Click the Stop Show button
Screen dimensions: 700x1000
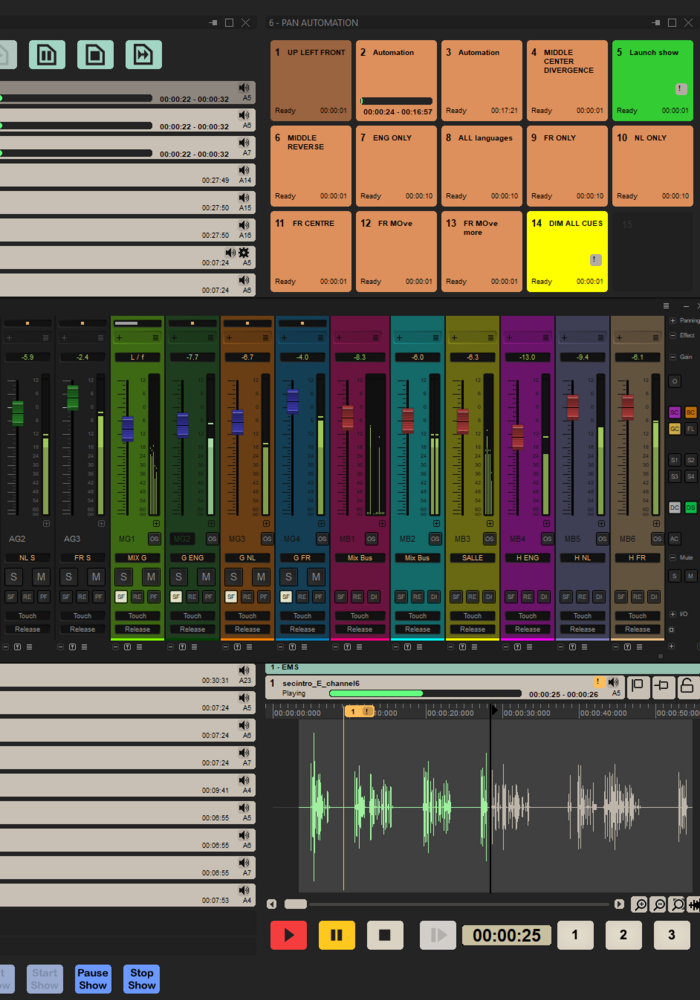tap(142, 979)
